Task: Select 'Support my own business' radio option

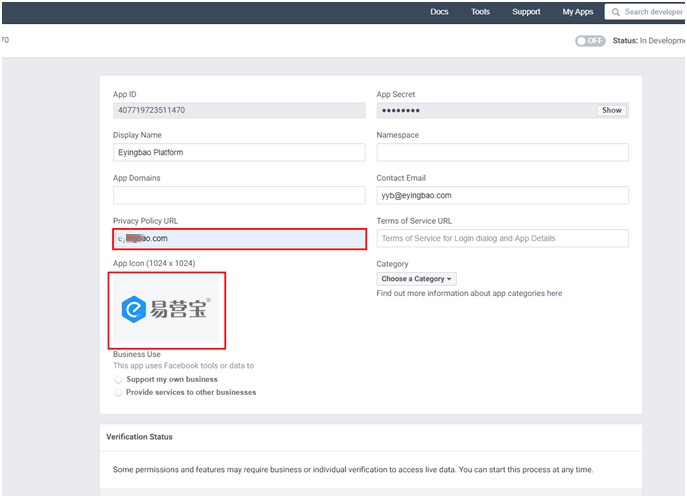Action: (x=119, y=379)
